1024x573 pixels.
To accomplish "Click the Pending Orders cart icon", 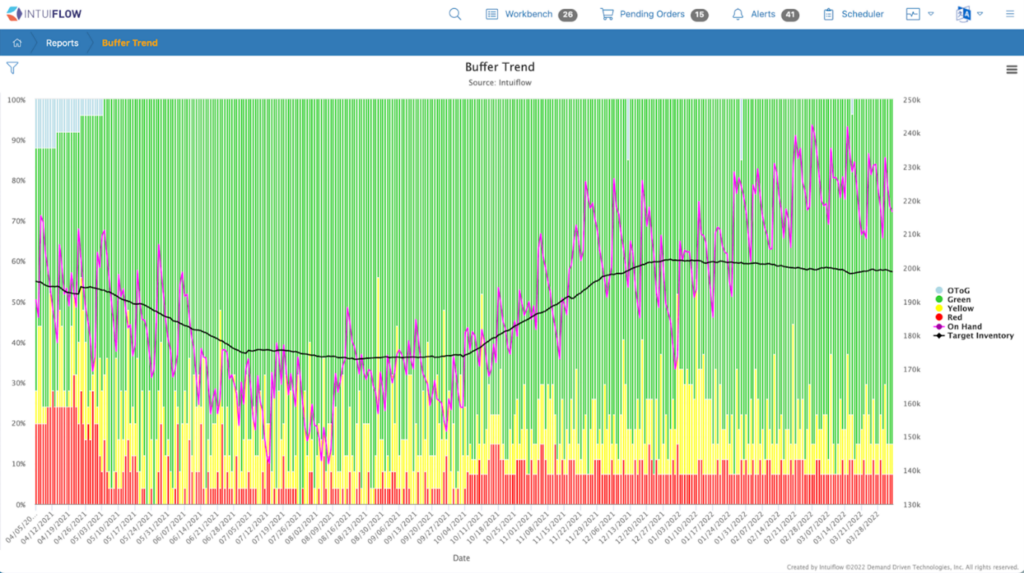I will (606, 14).
